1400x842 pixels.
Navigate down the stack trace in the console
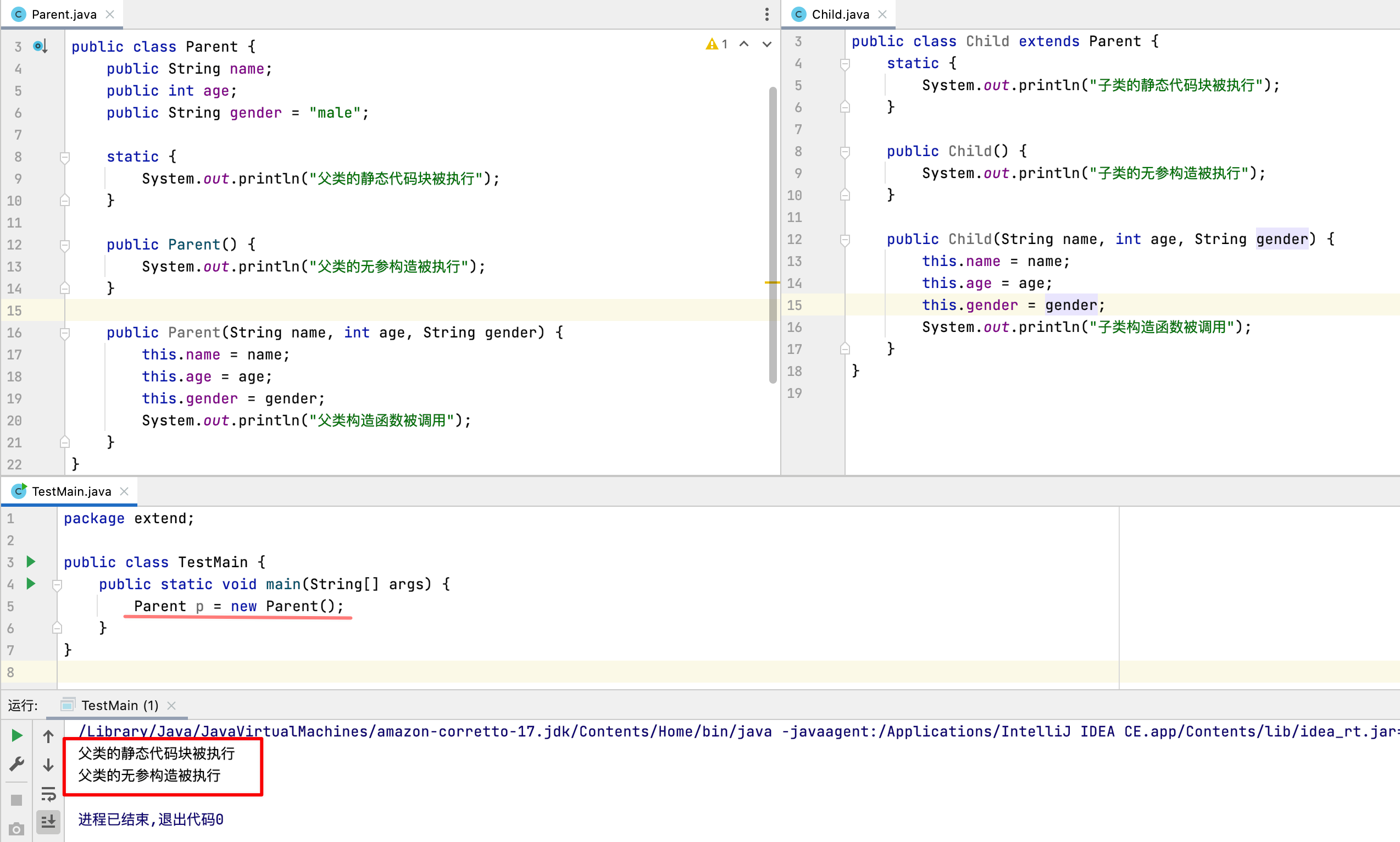48,765
